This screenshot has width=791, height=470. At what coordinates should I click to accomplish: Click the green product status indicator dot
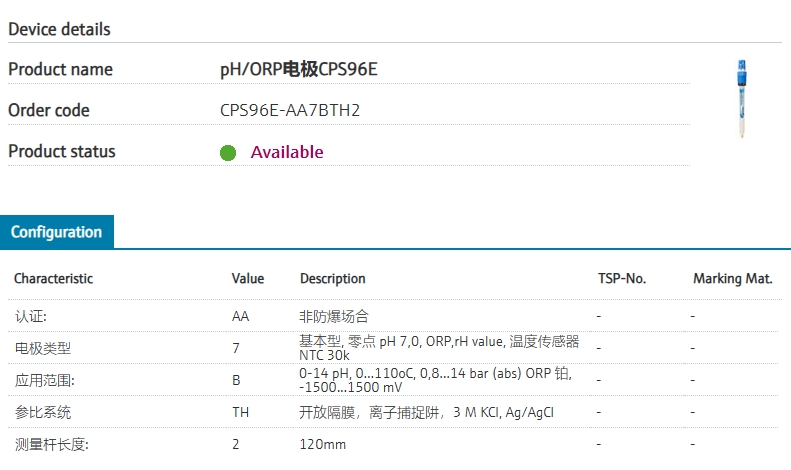coord(228,152)
